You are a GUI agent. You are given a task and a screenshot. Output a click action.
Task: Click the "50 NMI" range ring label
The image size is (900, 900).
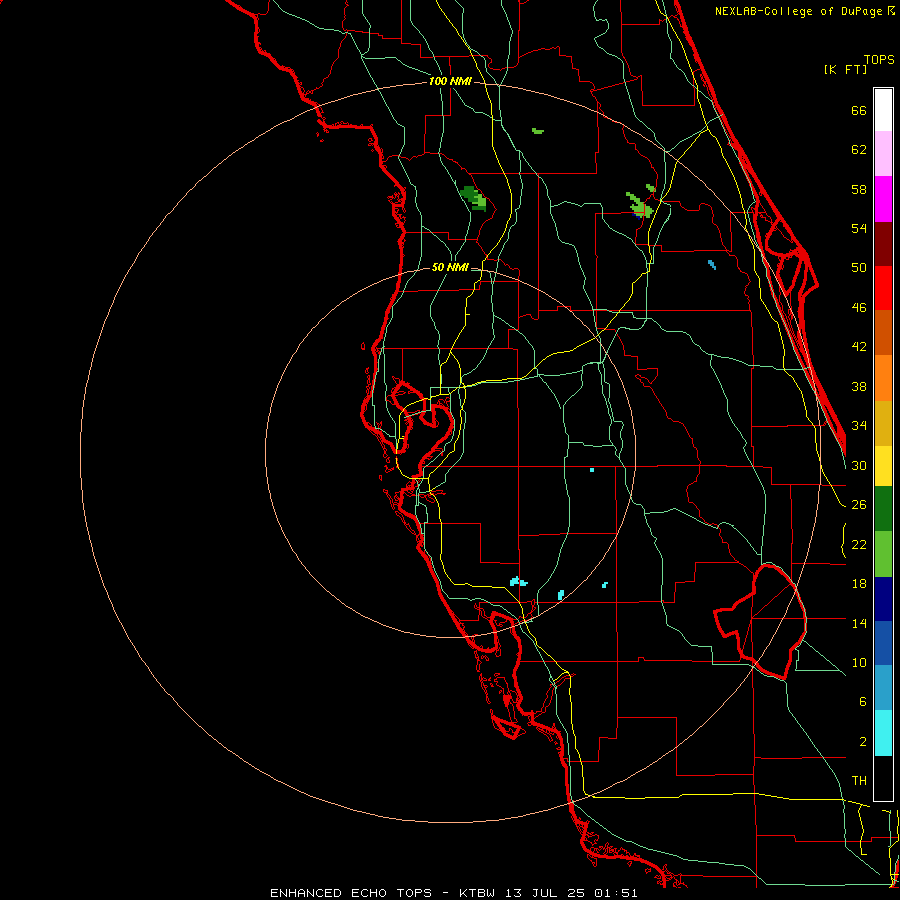[x=450, y=267]
